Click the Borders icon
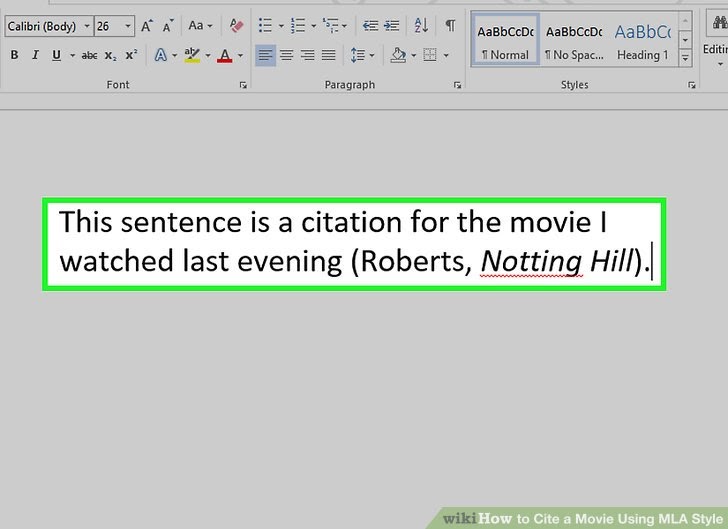This screenshot has height=529, width=728. point(430,55)
